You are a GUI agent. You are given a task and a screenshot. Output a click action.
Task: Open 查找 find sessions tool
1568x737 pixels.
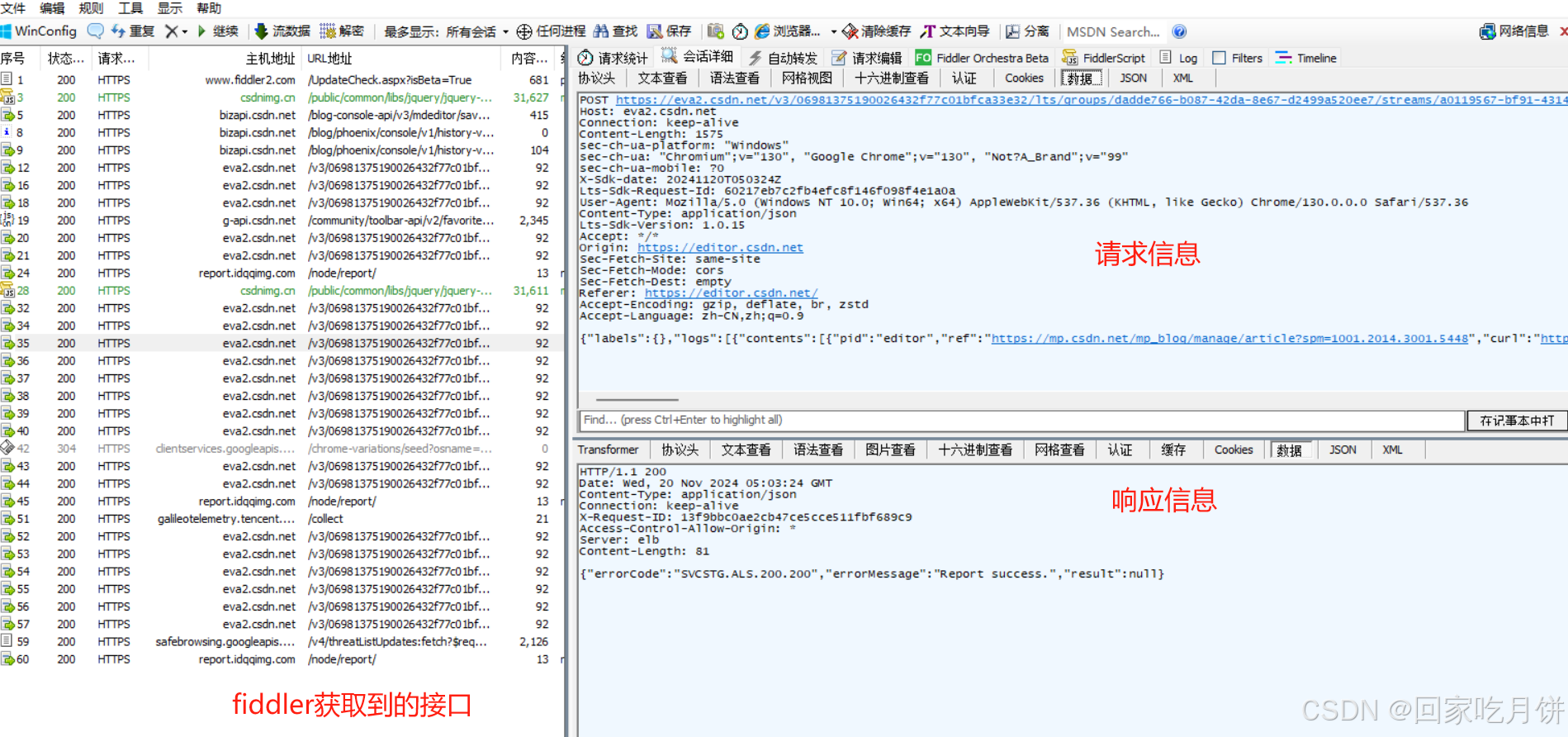616,31
